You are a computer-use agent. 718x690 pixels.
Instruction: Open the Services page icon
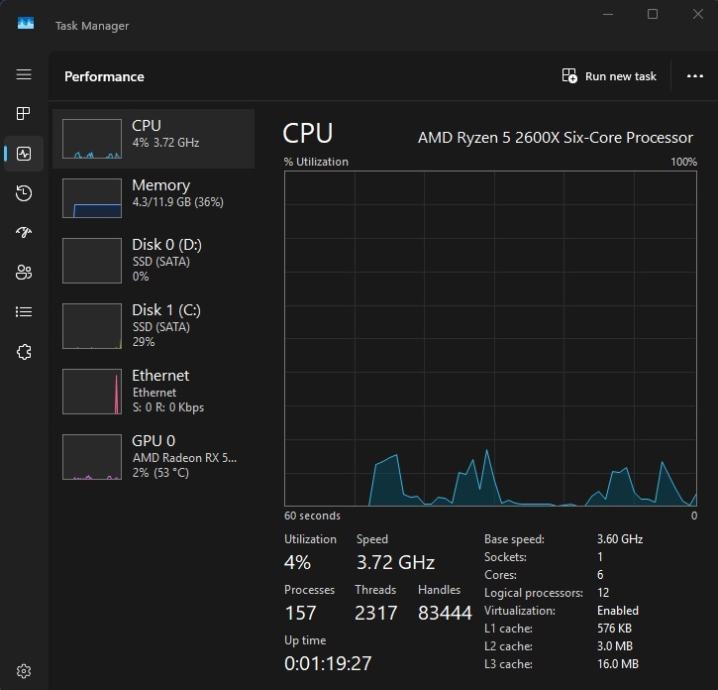(x=24, y=352)
